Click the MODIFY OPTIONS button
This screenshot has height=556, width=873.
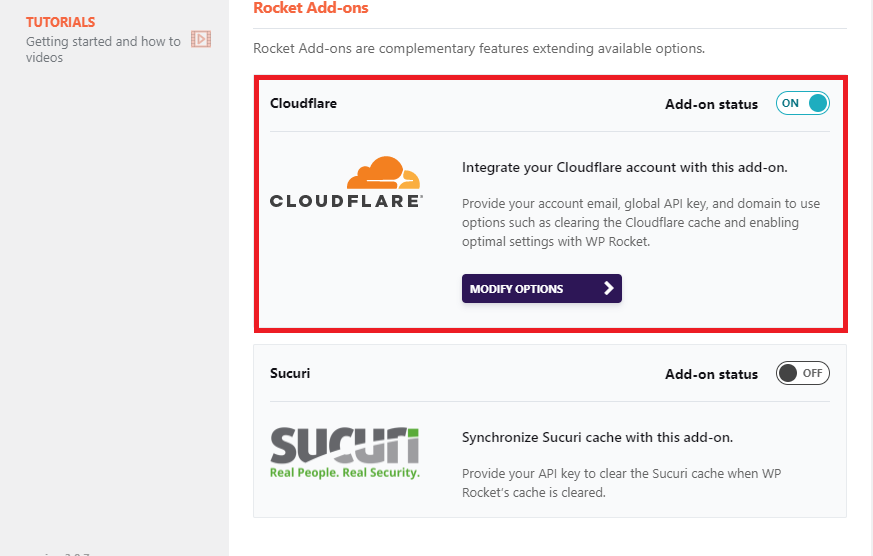click(541, 288)
